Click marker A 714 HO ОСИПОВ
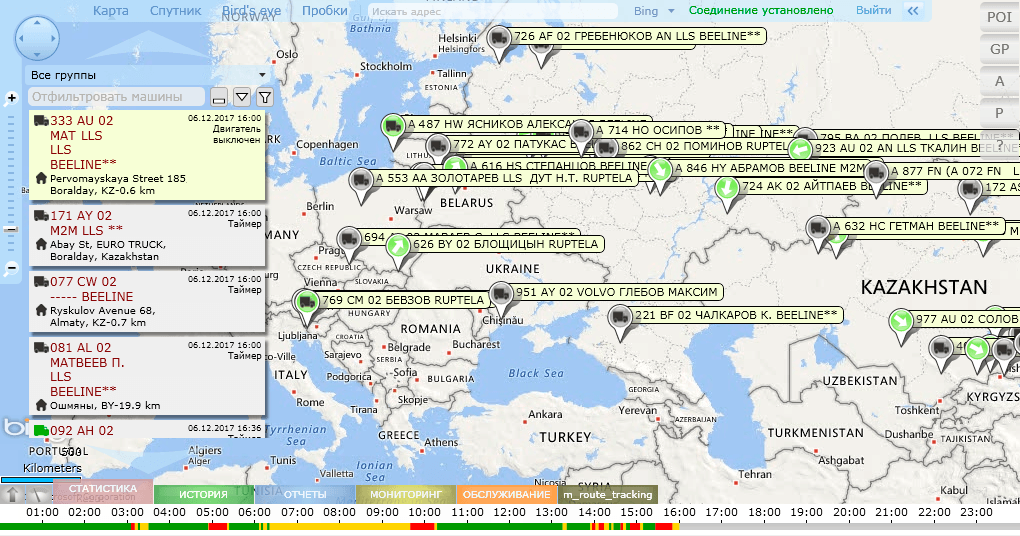The image size is (1020, 536). click(x=581, y=133)
